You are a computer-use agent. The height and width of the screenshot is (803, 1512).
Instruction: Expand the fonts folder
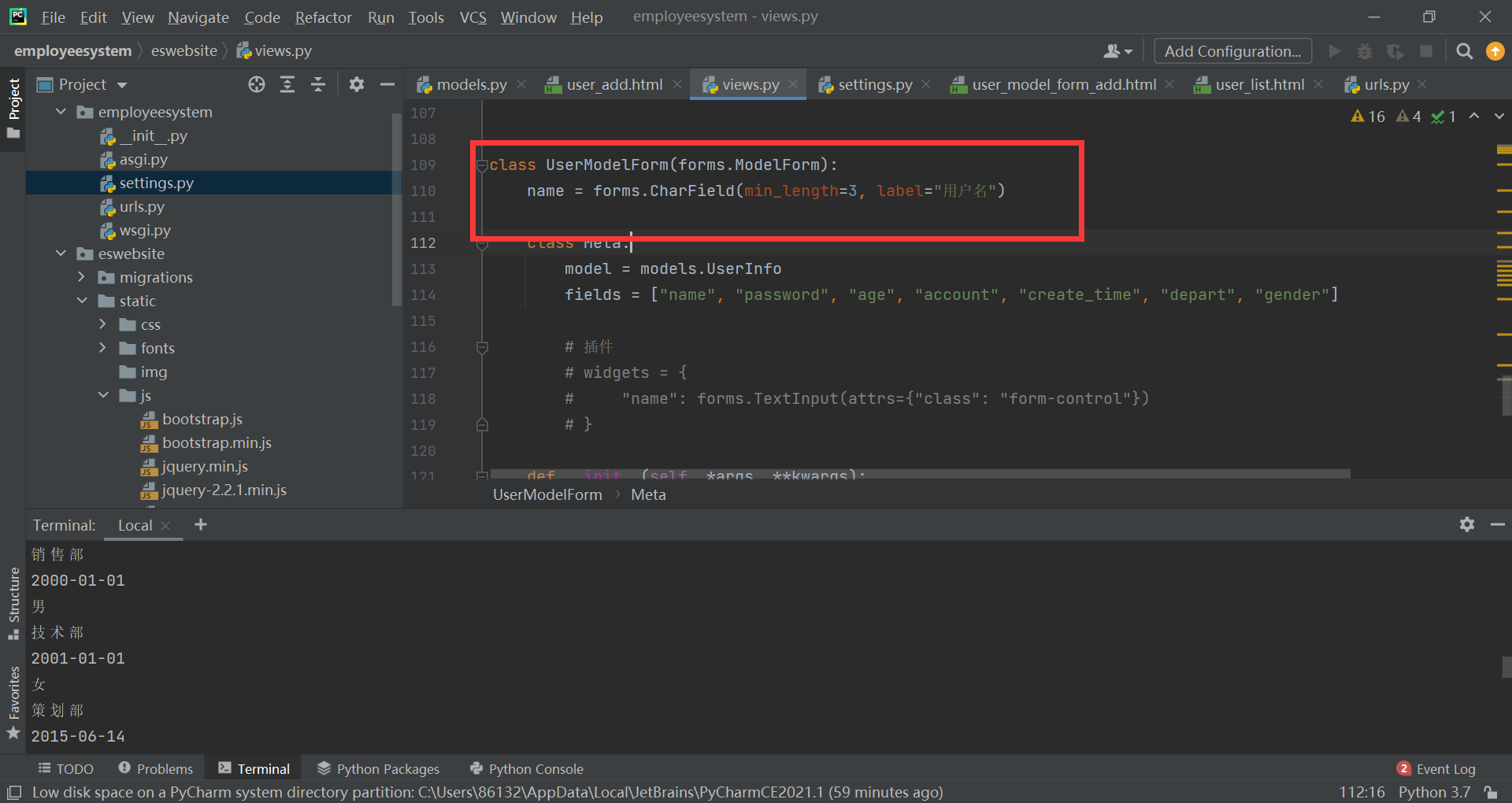pyautogui.click(x=102, y=348)
